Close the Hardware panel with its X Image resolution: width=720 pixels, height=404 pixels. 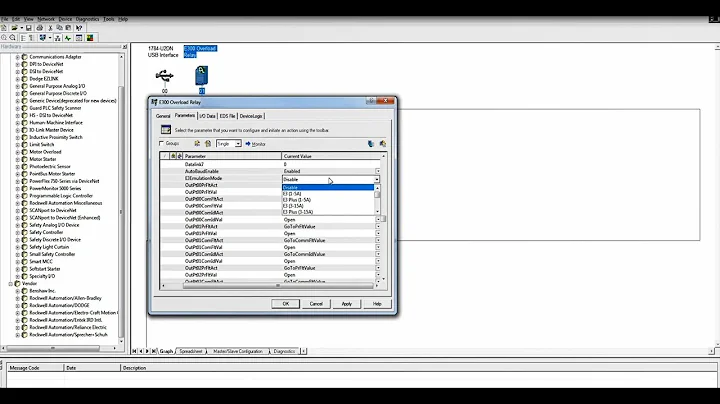point(124,47)
